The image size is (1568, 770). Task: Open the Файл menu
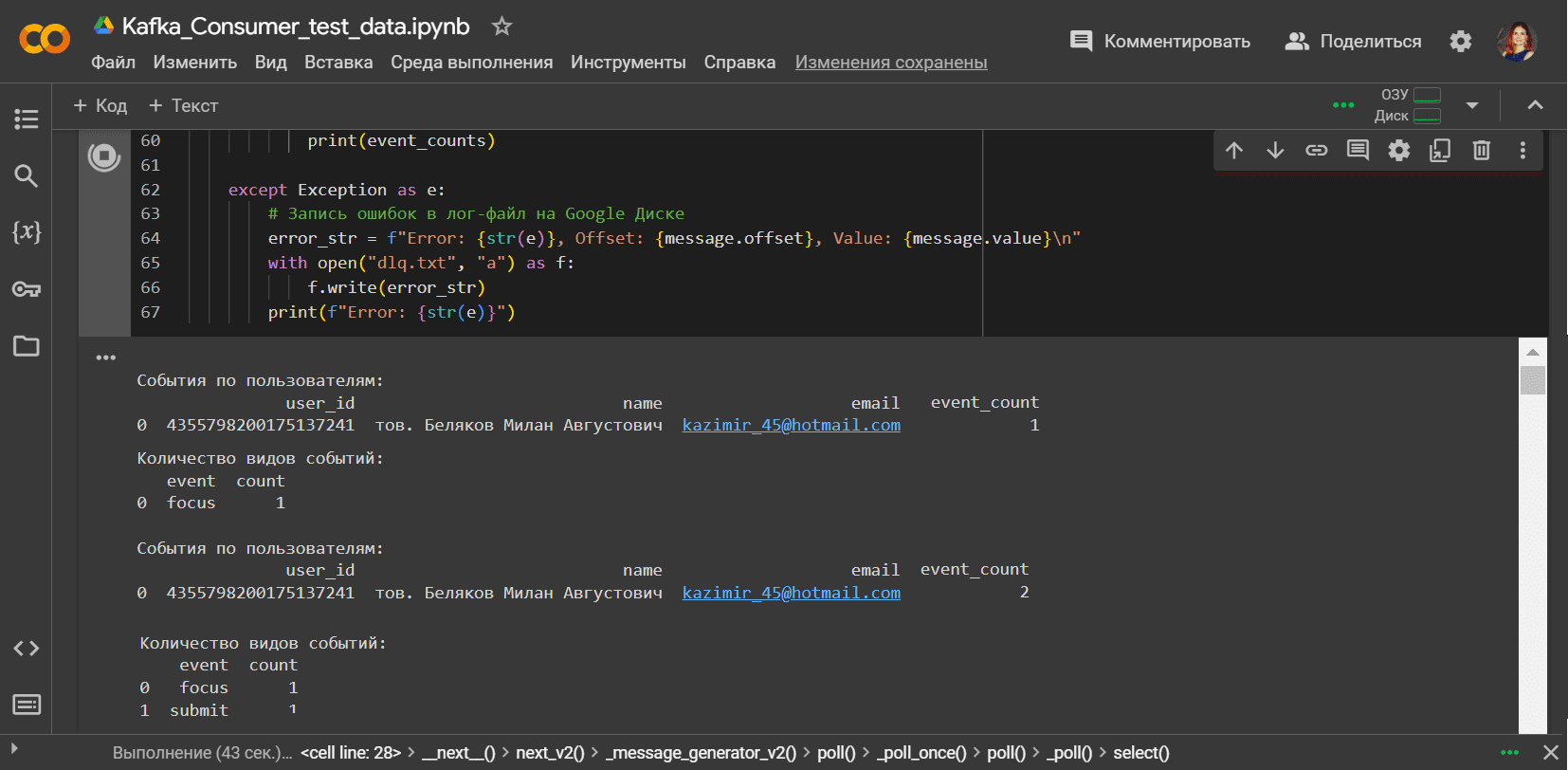pos(113,63)
